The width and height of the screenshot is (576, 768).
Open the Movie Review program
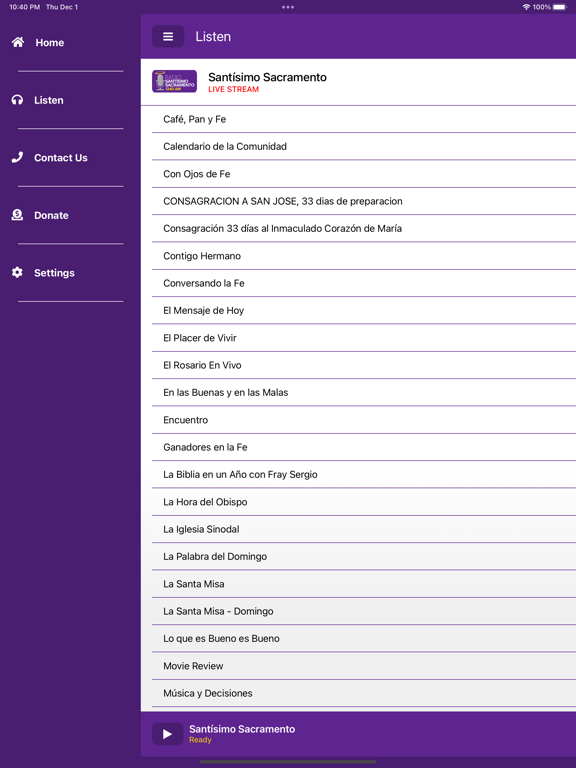point(364,666)
